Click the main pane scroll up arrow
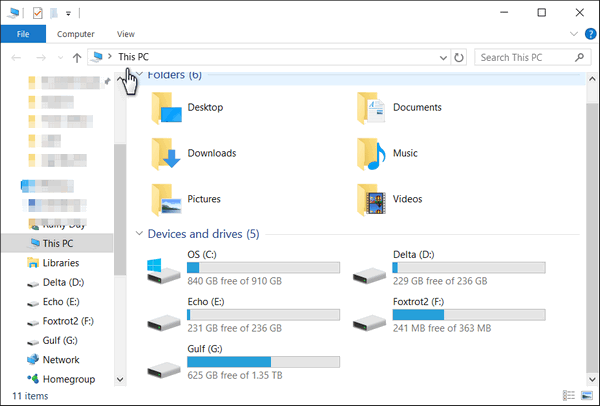600x406 pixels. pyautogui.click(x=592, y=79)
